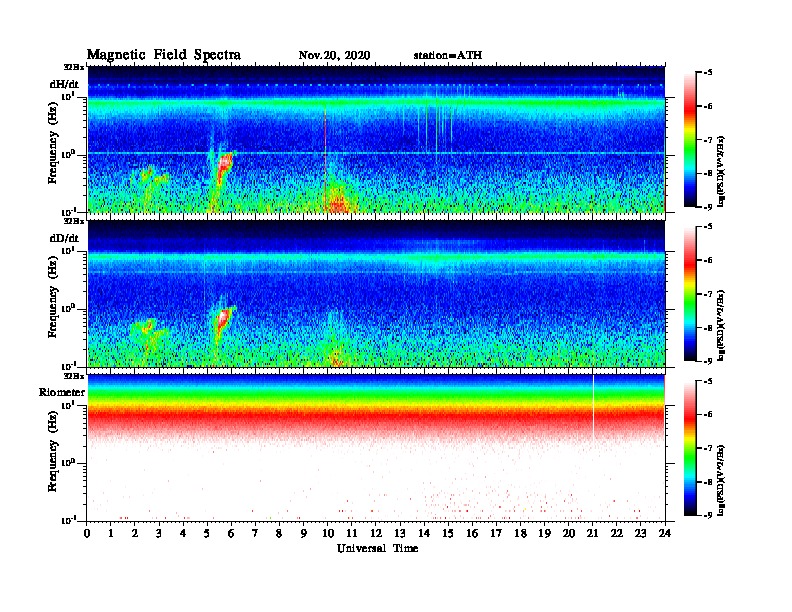This screenshot has height=612, width=792.
Task: Click hour 16 tick label on time axis
Action: (472, 533)
